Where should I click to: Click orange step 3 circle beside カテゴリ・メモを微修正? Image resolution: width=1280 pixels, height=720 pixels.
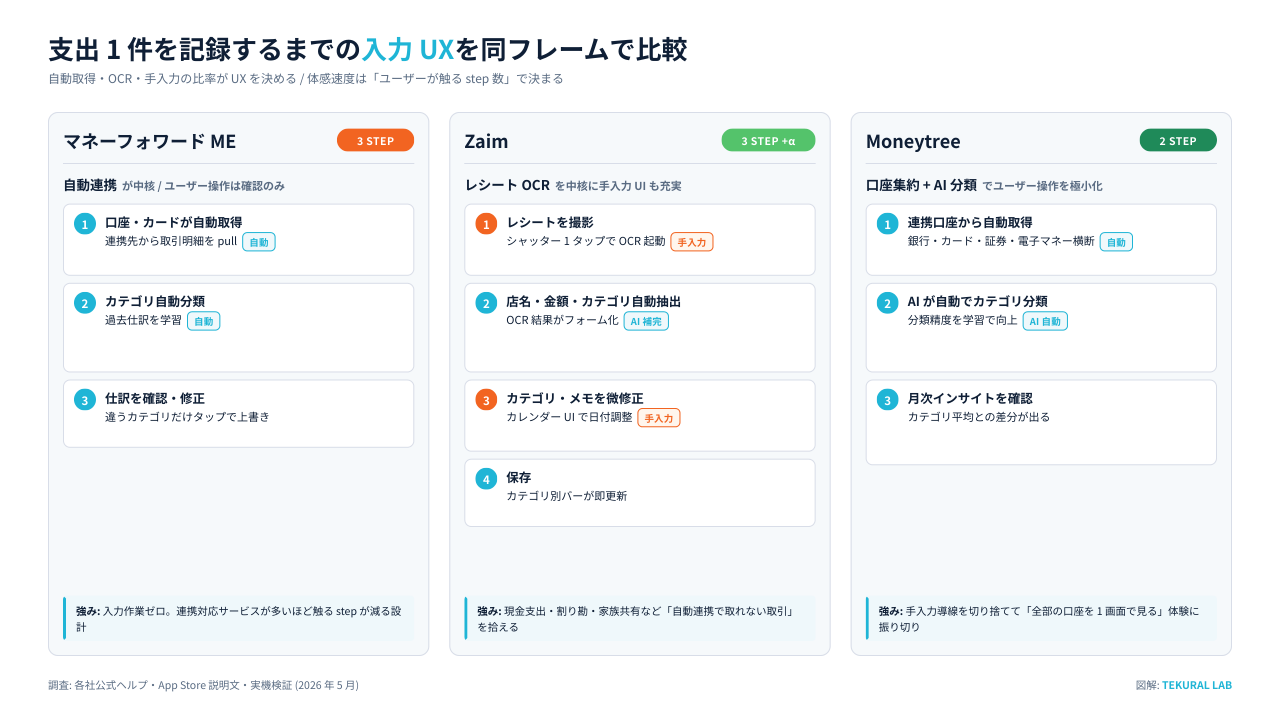(486, 400)
